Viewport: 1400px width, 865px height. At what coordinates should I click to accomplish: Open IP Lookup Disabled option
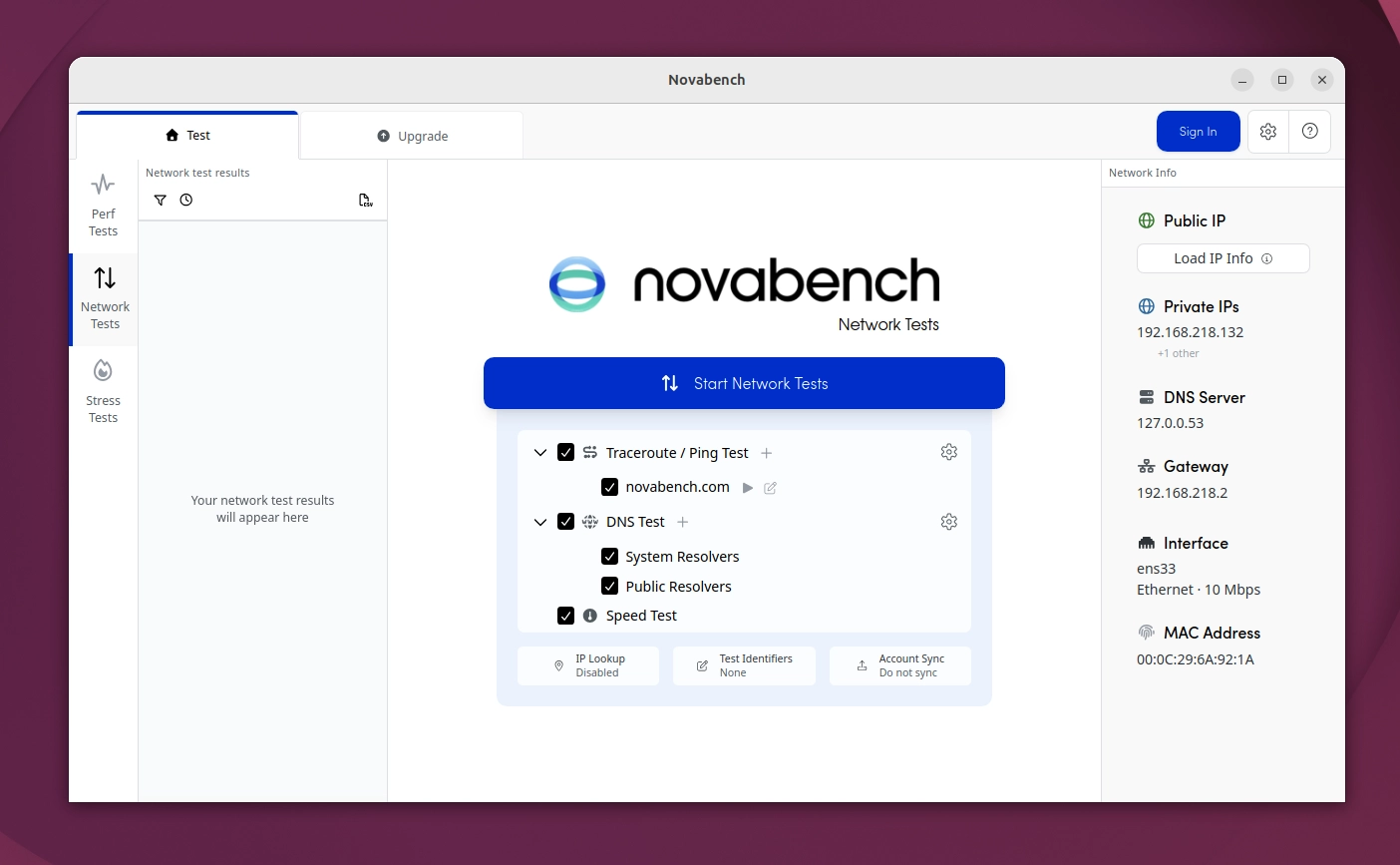point(588,665)
